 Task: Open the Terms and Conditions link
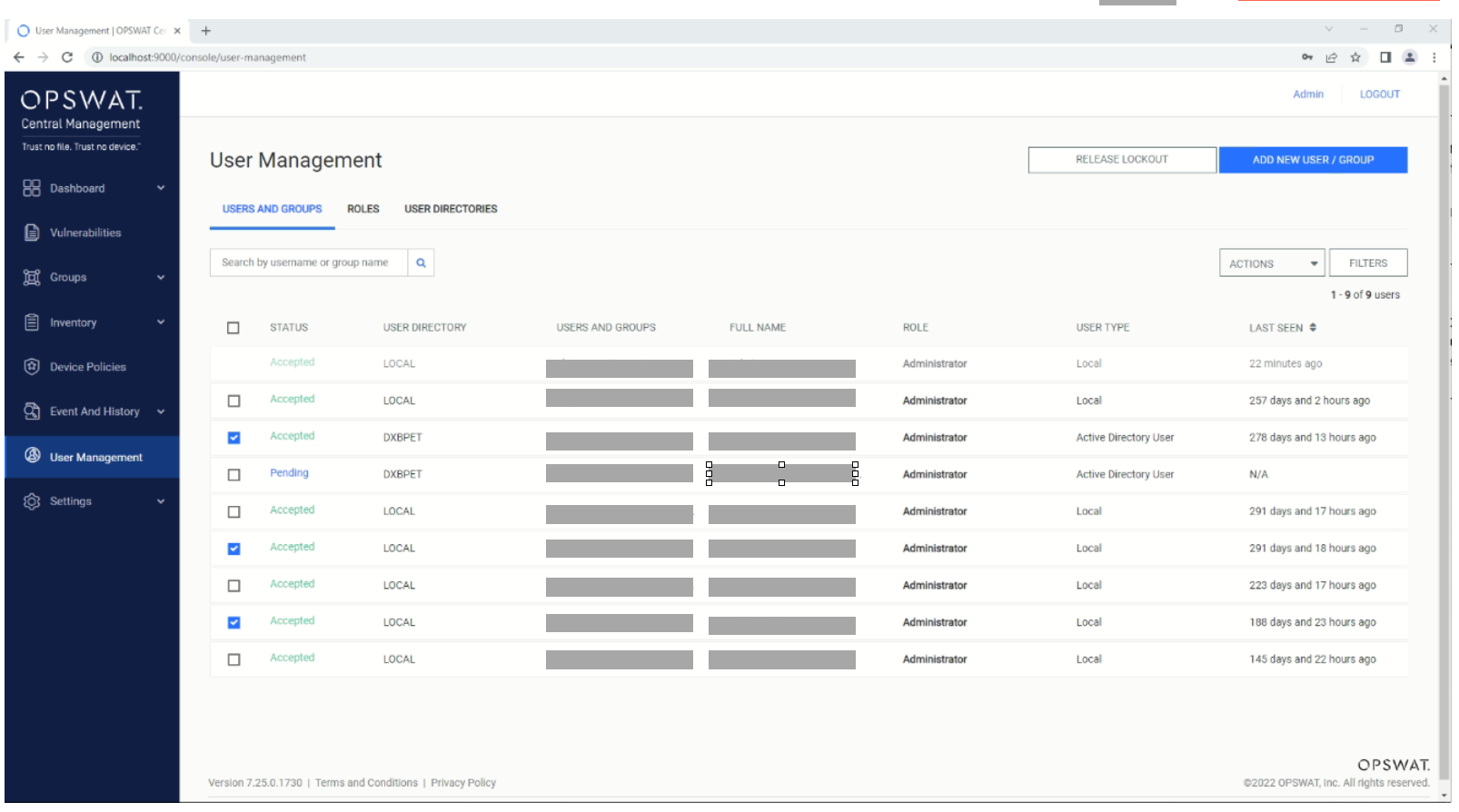366,783
